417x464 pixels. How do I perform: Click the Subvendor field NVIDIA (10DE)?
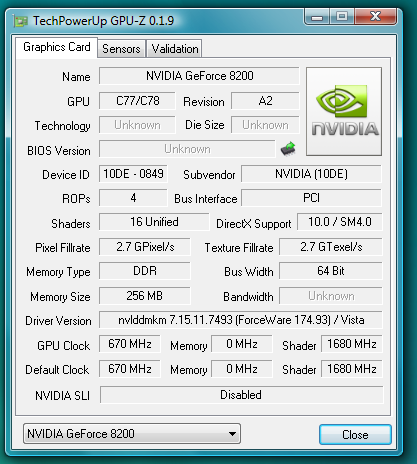(x=311, y=174)
